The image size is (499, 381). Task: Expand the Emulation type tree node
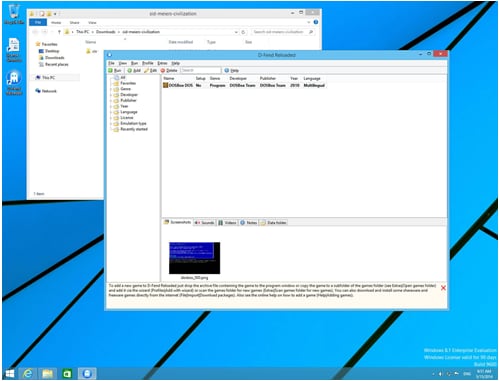(x=111, y=123)
